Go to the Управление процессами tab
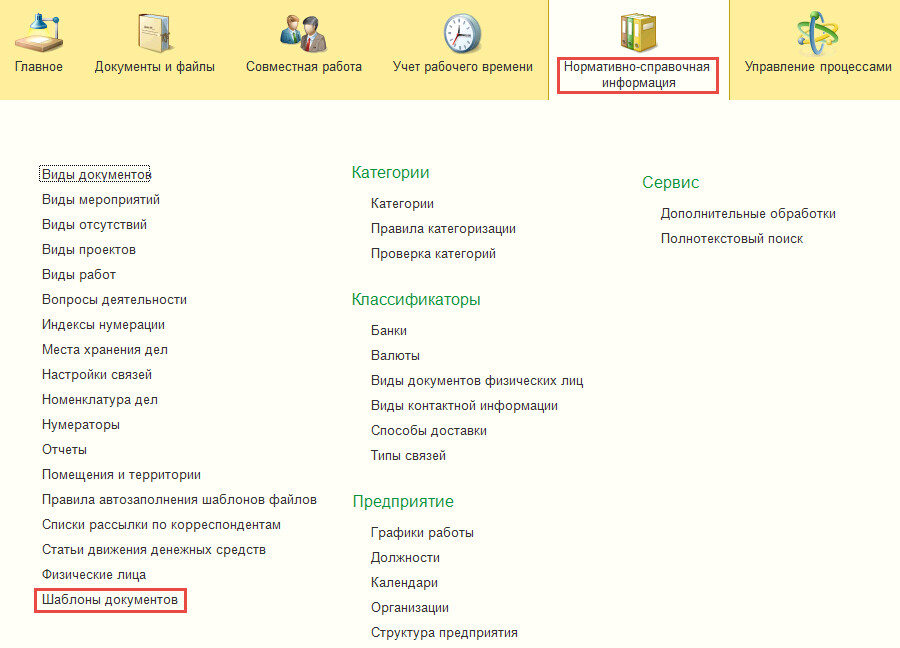 tap(818, 67)
